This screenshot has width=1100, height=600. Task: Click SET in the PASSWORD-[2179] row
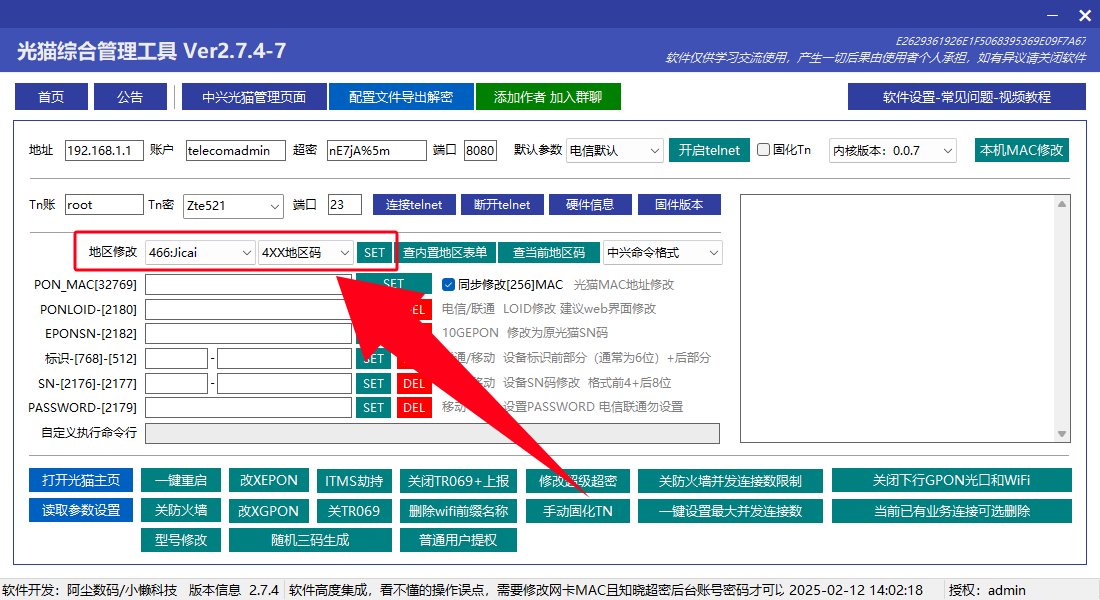(373, 407)
